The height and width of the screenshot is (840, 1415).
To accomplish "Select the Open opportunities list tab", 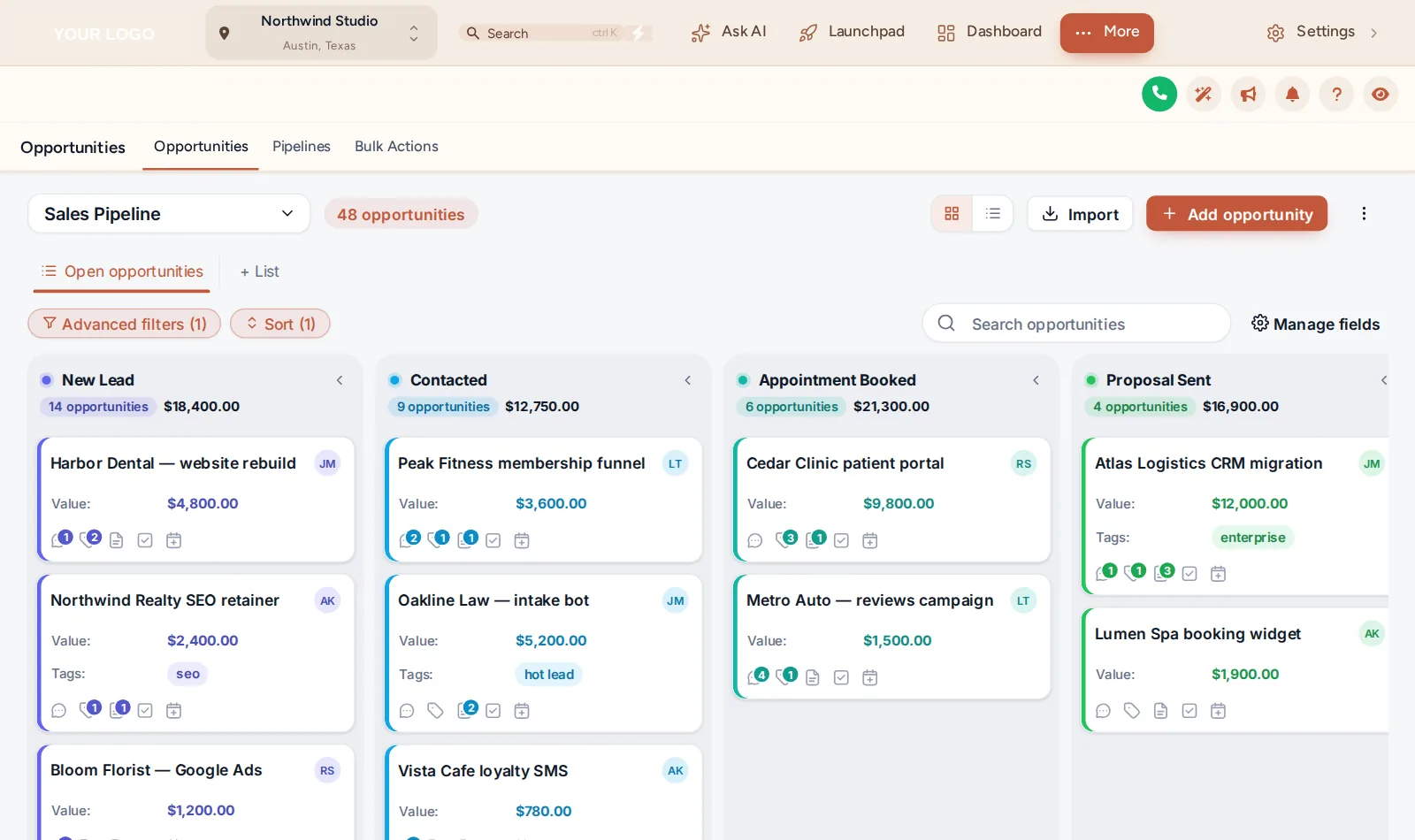I will click(x=122, y=271).
